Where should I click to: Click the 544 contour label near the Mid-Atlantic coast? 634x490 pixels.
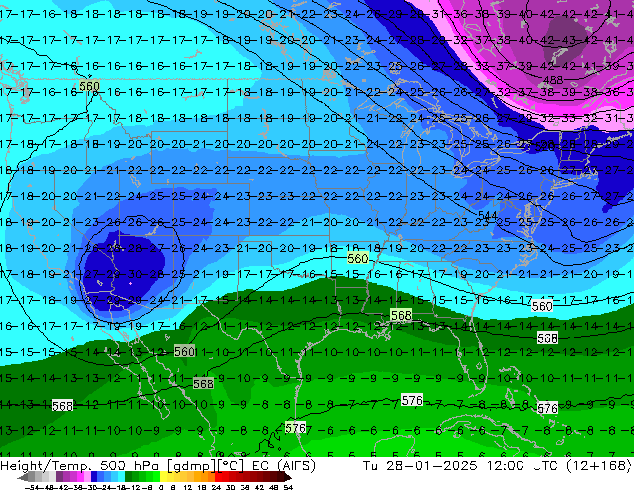tap(488, 215)
